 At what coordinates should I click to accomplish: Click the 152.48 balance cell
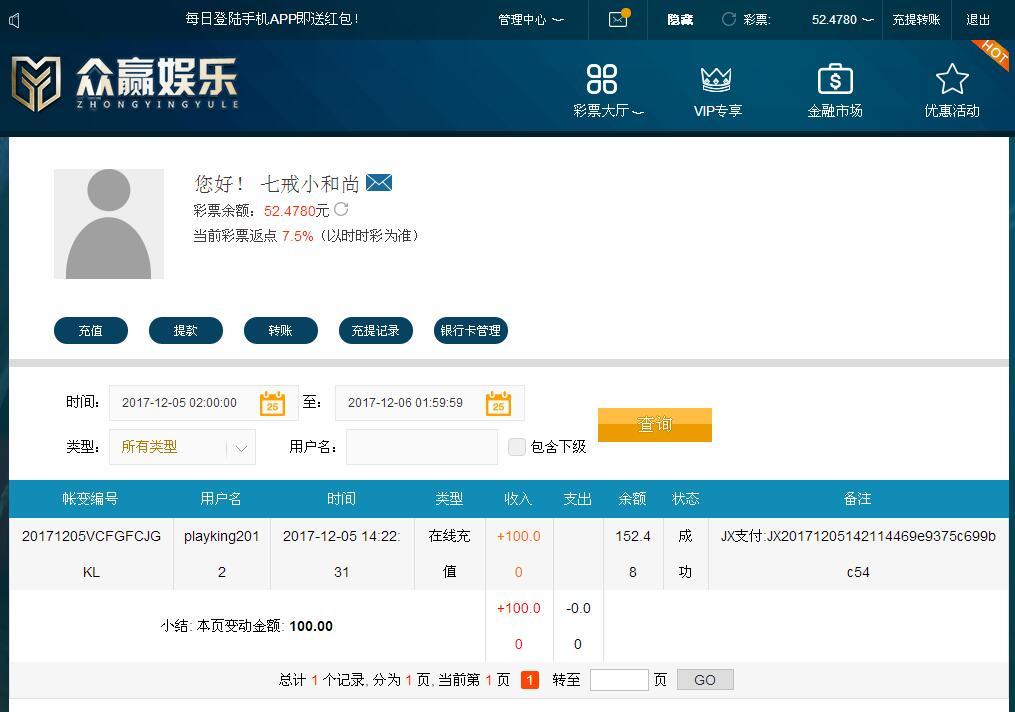pos(632,554)
